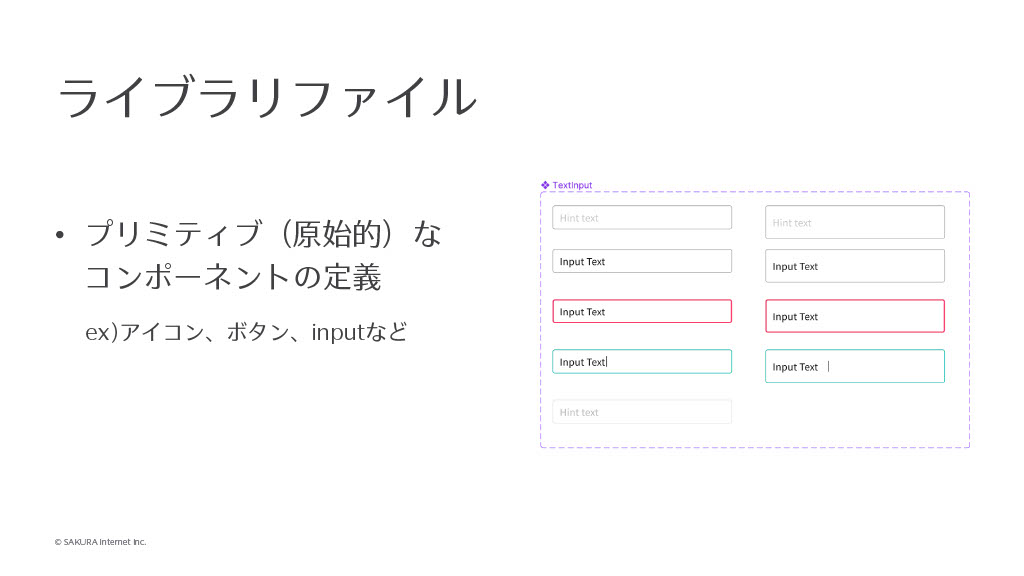Click the slide title ライブラリファイル

[x=266, y=98]
